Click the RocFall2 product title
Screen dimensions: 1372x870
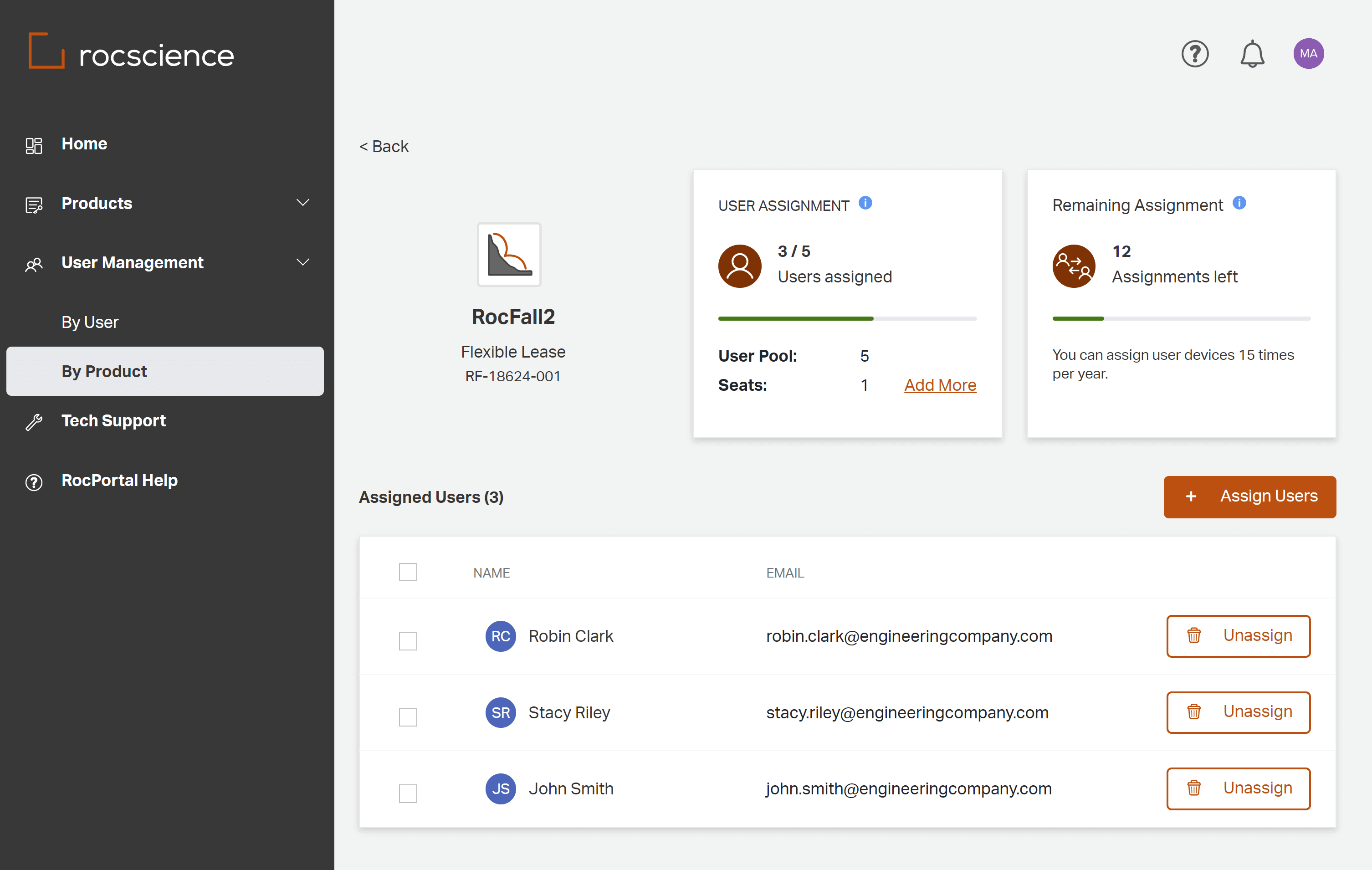tap(513, 317)
